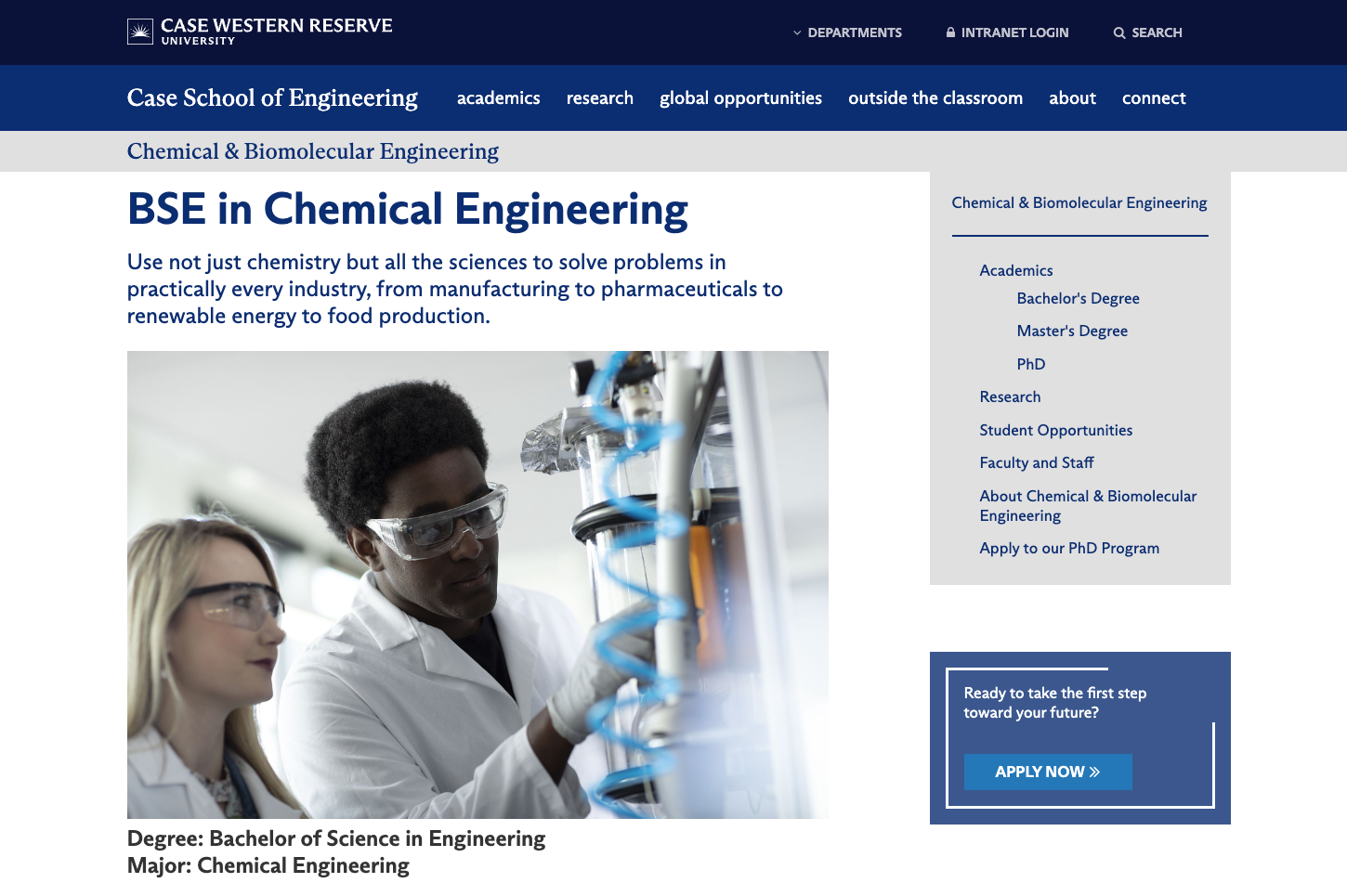This screenshot has height=896, width=1347.
Task: Open Master's Degree sidebar link
Action: [x=1072, y=331]
